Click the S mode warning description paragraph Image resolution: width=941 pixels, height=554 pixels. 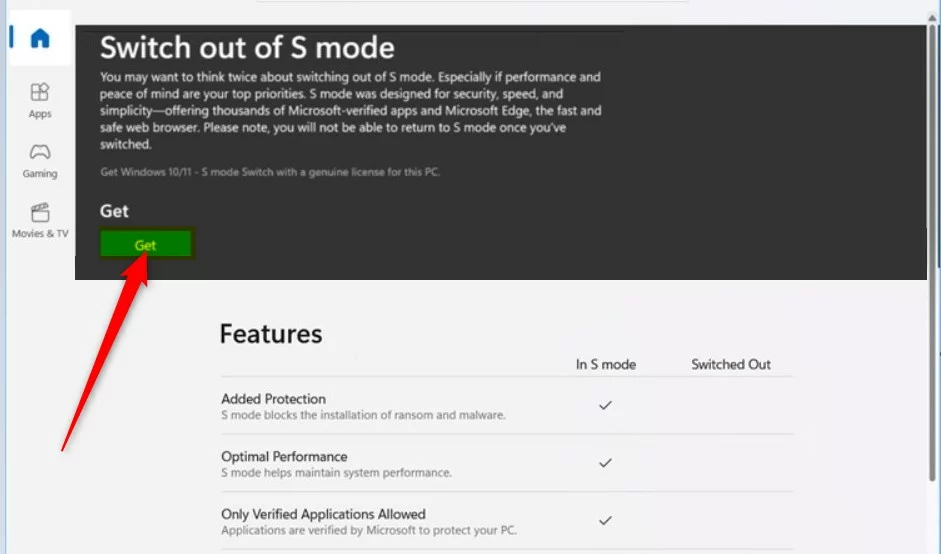click(350, 110)
